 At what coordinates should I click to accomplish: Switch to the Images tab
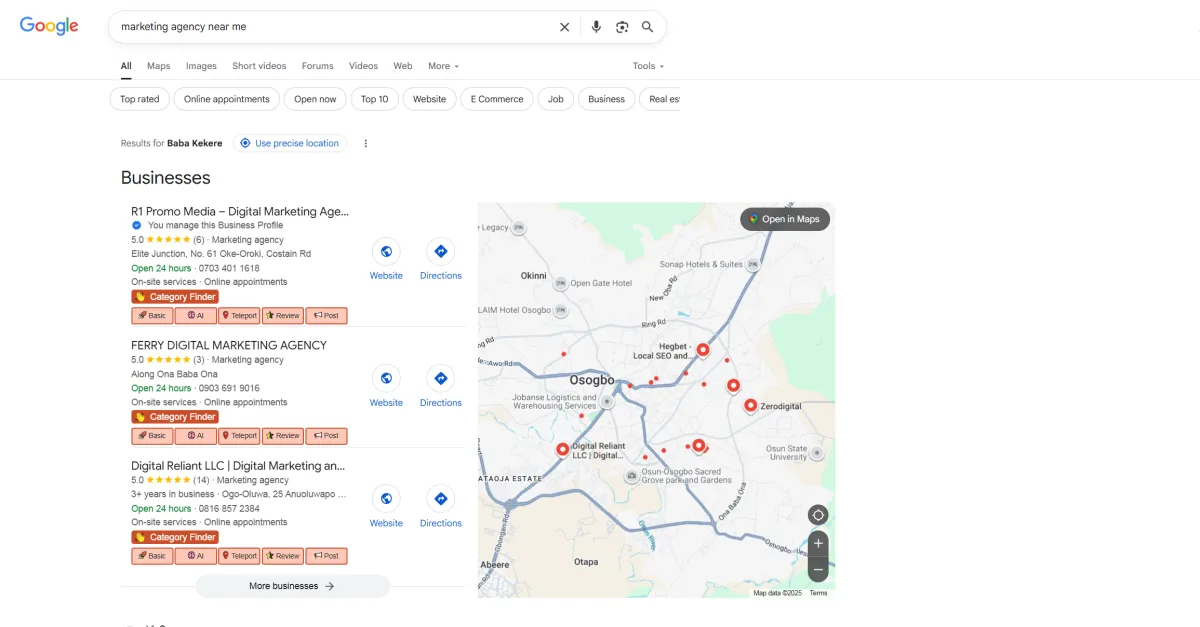201,66
